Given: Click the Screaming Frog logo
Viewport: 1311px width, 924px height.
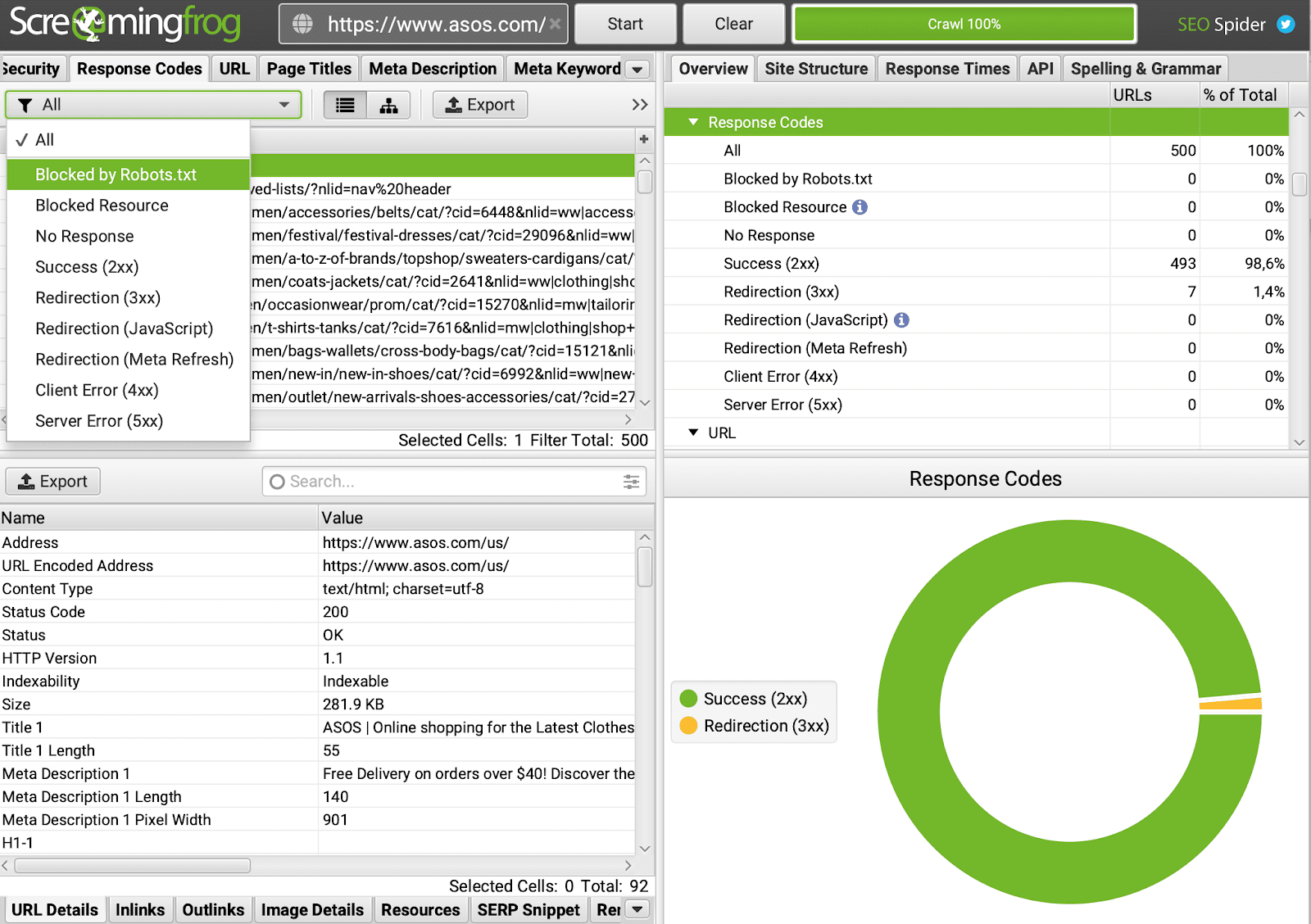Looking at the screenshot, I should point(125,24).
